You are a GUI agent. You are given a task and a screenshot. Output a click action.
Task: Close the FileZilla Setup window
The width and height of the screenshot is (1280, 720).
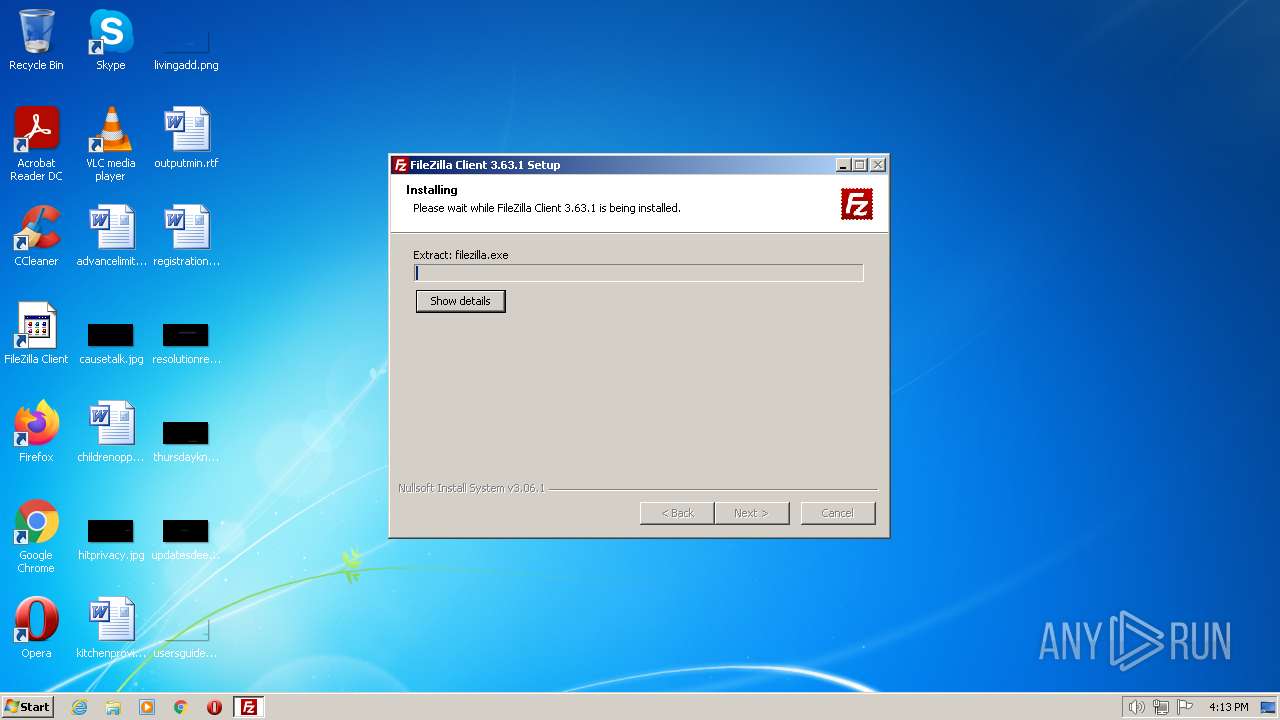[877, 165]
